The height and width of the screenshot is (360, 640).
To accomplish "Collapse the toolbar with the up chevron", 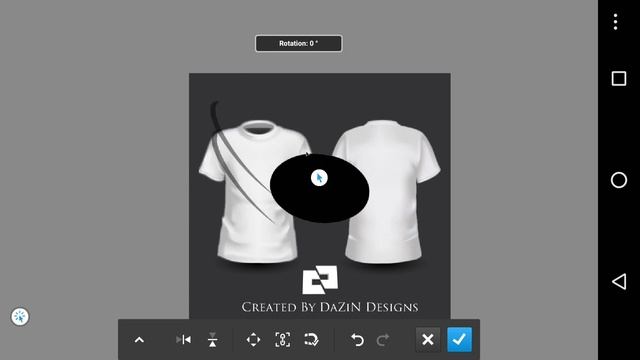I will (139, 340).
